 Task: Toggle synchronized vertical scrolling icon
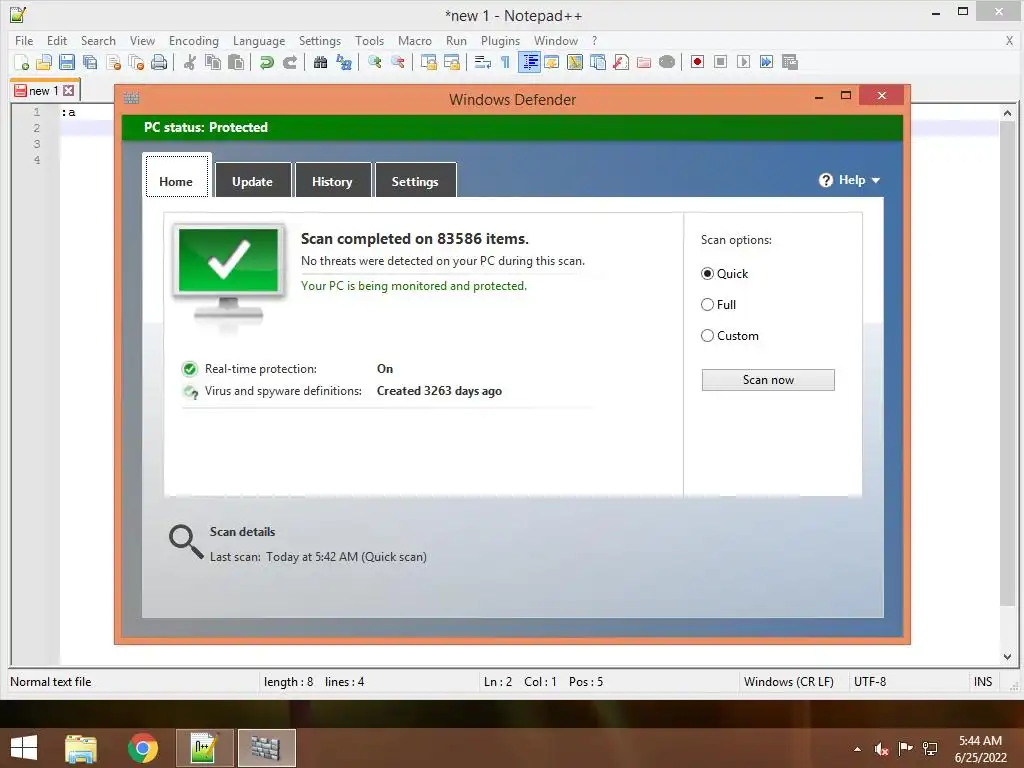pos(428,62)
